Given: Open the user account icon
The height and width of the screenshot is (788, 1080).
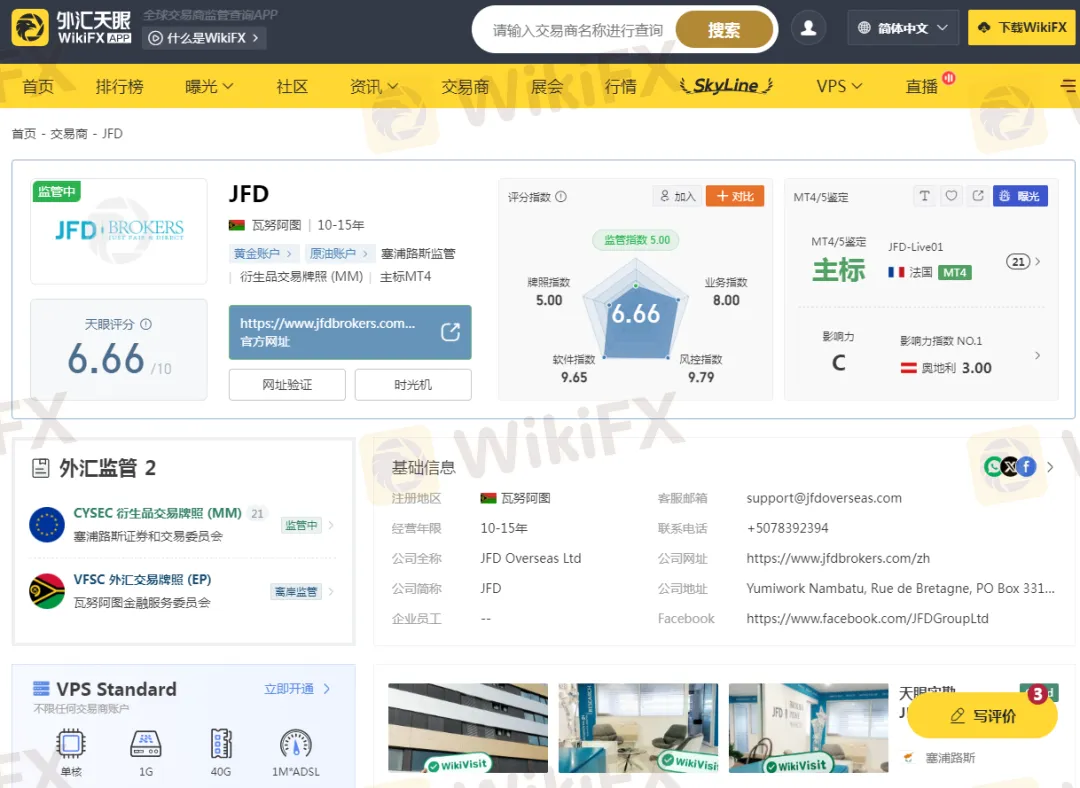Looking at the screenshot, I should 808,28.
